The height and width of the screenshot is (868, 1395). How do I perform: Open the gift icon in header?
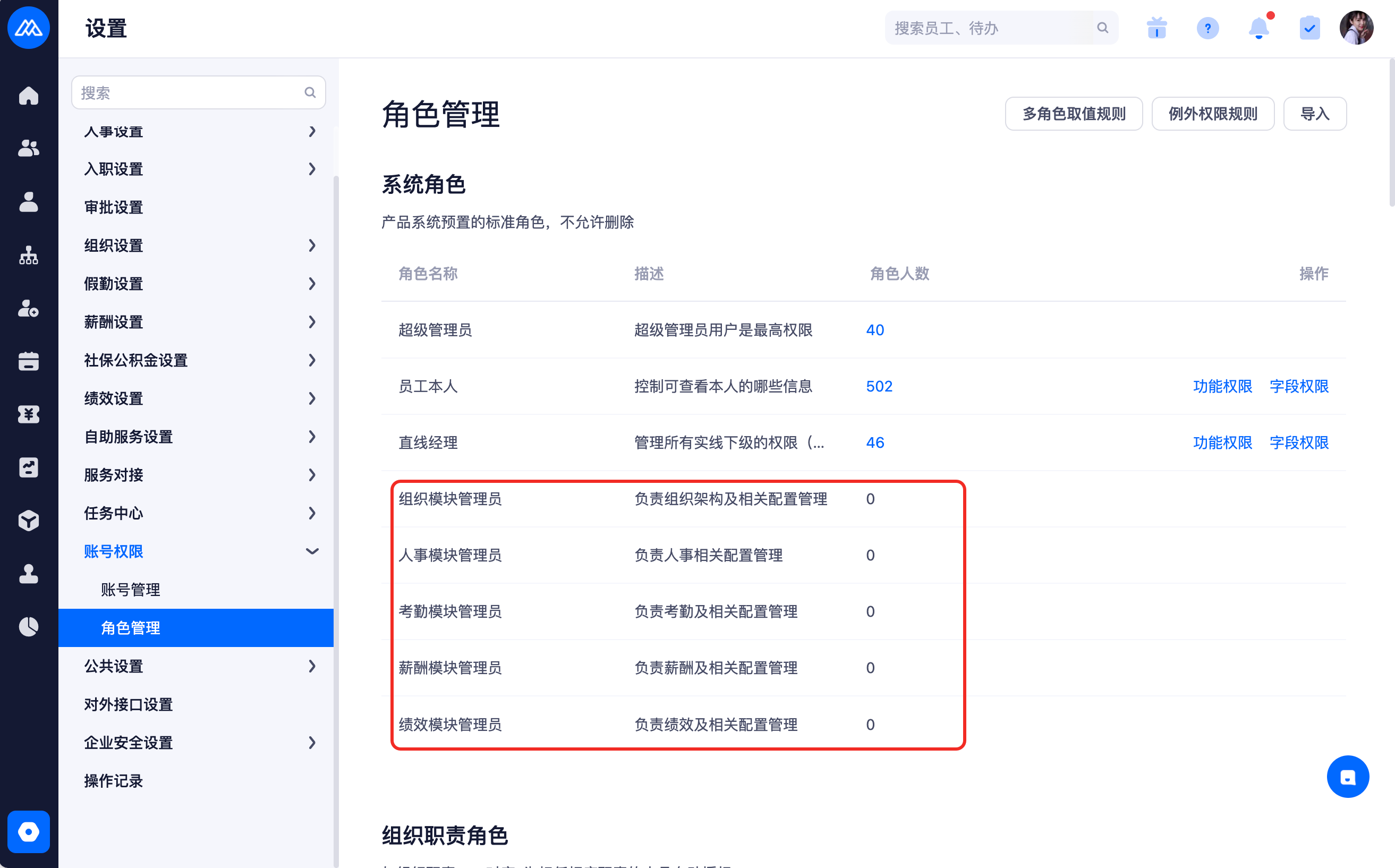pyautogui.click(x=1156, y=28)
